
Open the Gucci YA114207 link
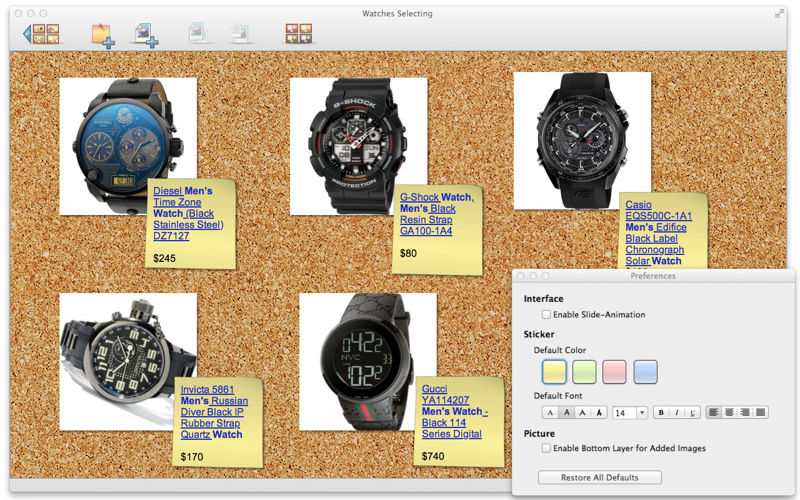[x=454, y=411]
